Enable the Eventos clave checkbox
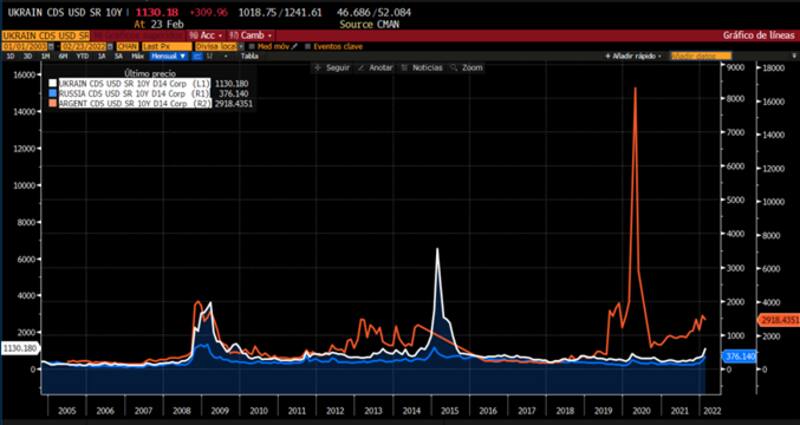 click(309, 46)
